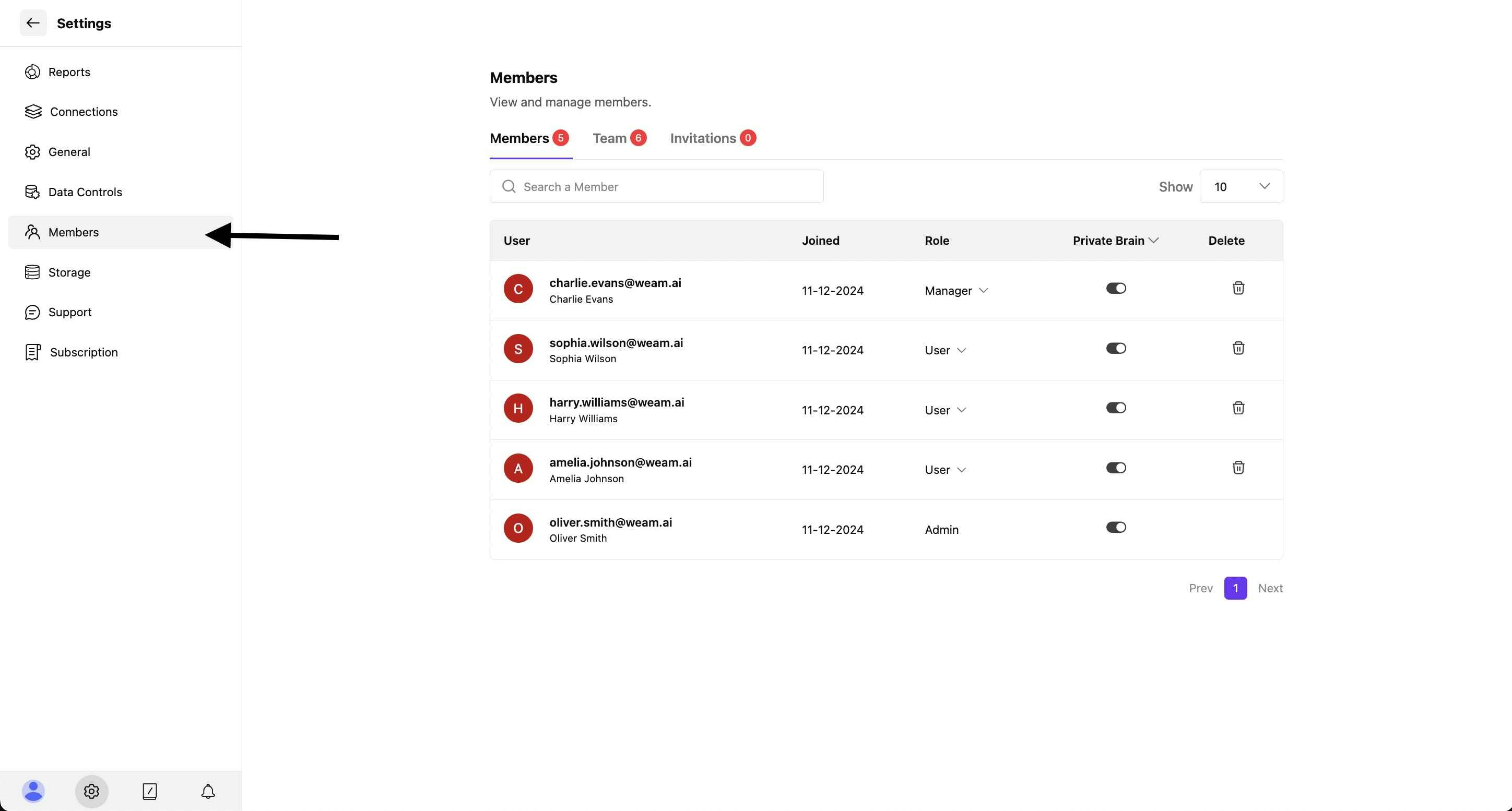The height and width of the screenshot is (811, 1512).
Task: Switch Oliver Smith's Private Brain toggle
Action: (x=1116, y=527)
